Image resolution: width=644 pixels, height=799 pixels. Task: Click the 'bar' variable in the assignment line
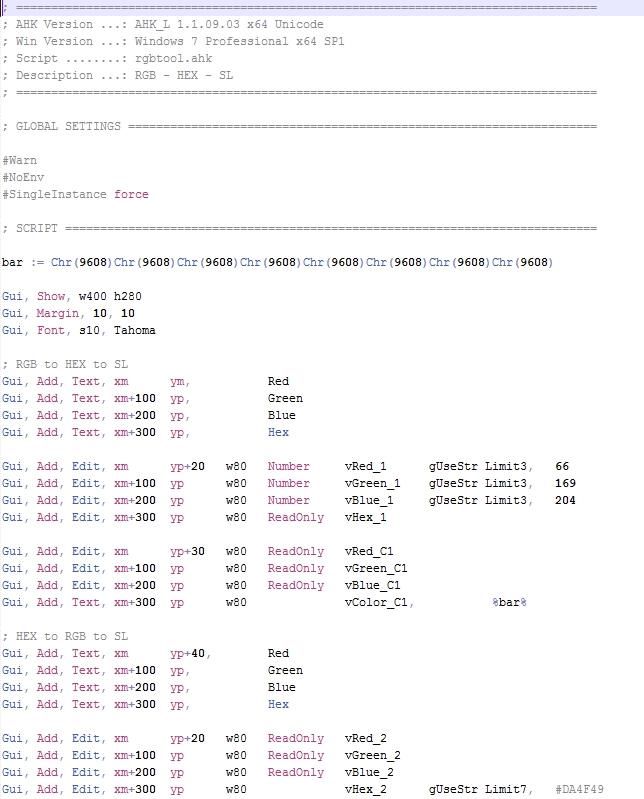(12, 262)
